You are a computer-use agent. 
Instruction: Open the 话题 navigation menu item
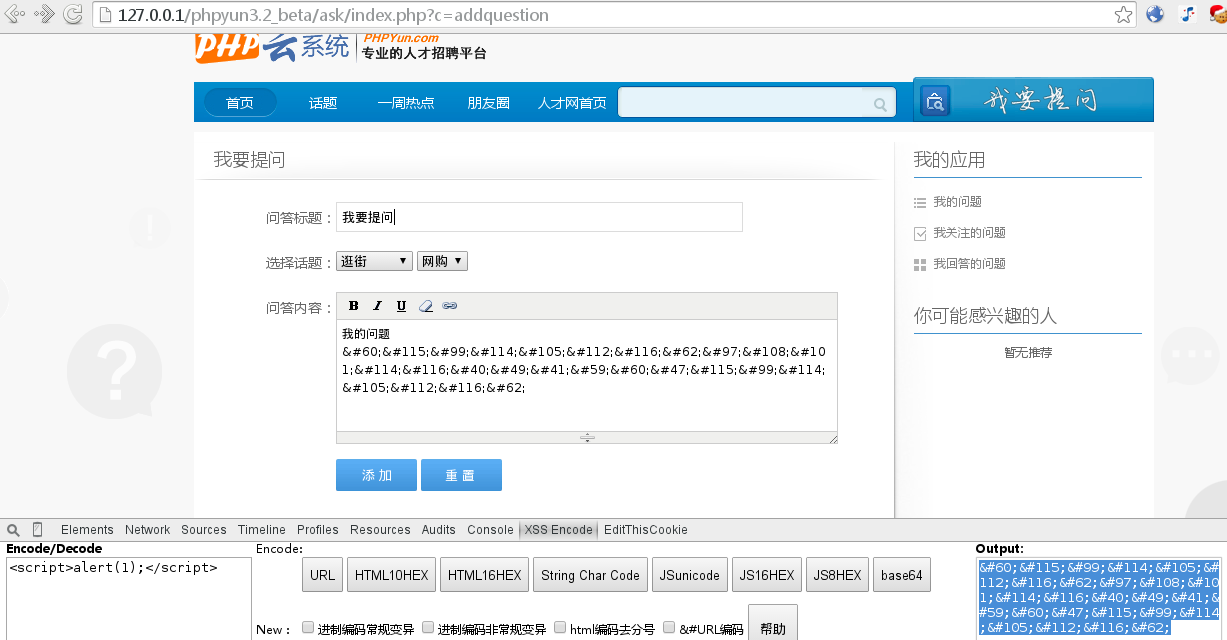323,103
